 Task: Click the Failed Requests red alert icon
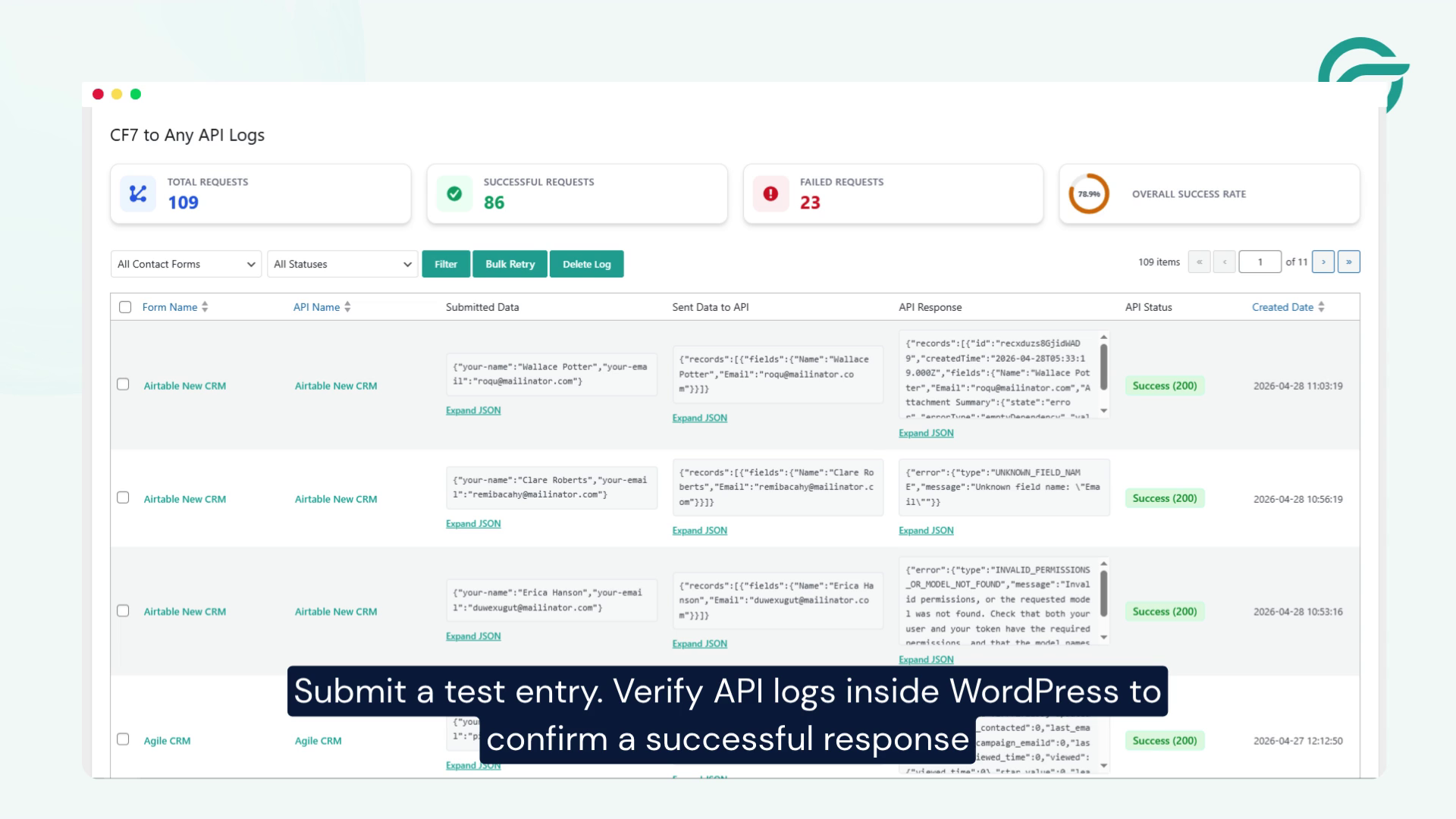(x=770, y=194)
